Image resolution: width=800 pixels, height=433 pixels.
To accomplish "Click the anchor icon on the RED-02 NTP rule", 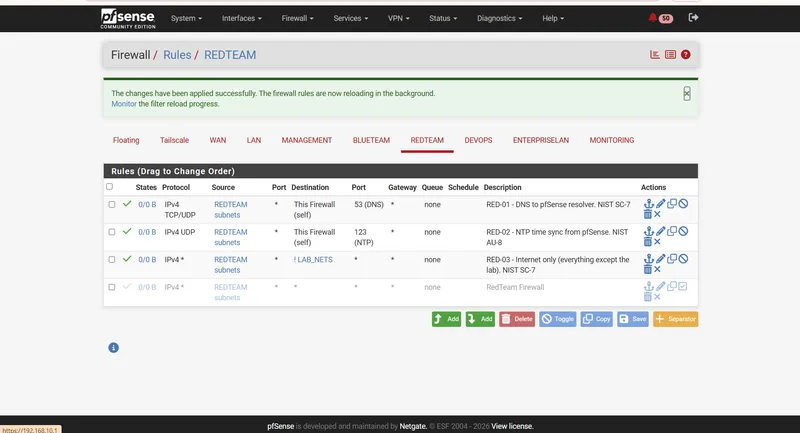I will click(x=648, y=231).
